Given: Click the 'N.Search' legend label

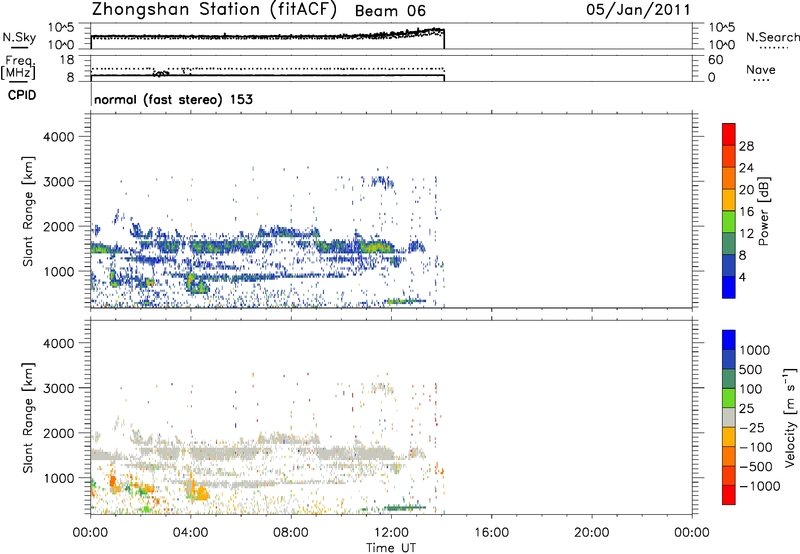Looking at the screenshot, I should [772, 37].
